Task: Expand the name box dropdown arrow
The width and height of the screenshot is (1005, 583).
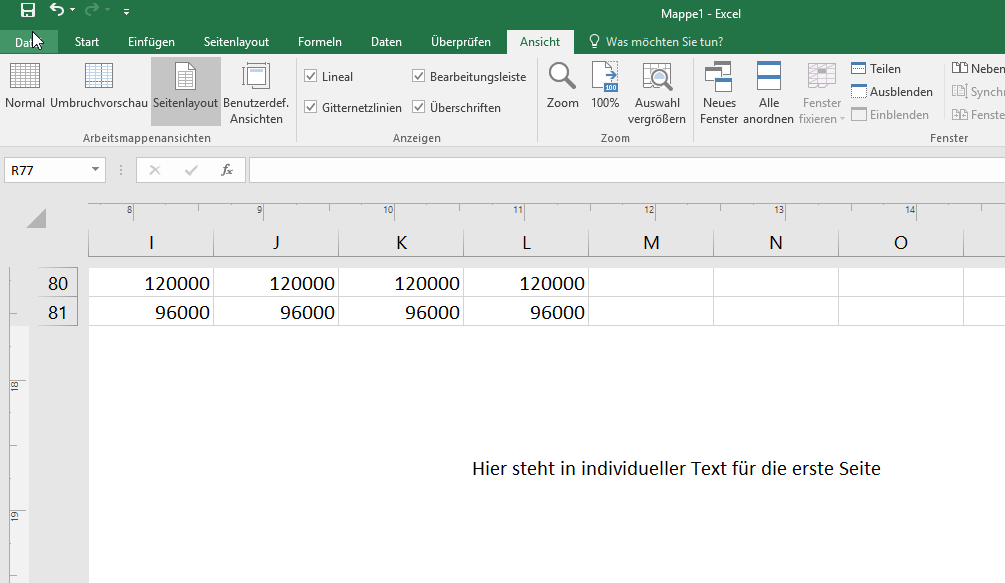Action: pos(96,171)
